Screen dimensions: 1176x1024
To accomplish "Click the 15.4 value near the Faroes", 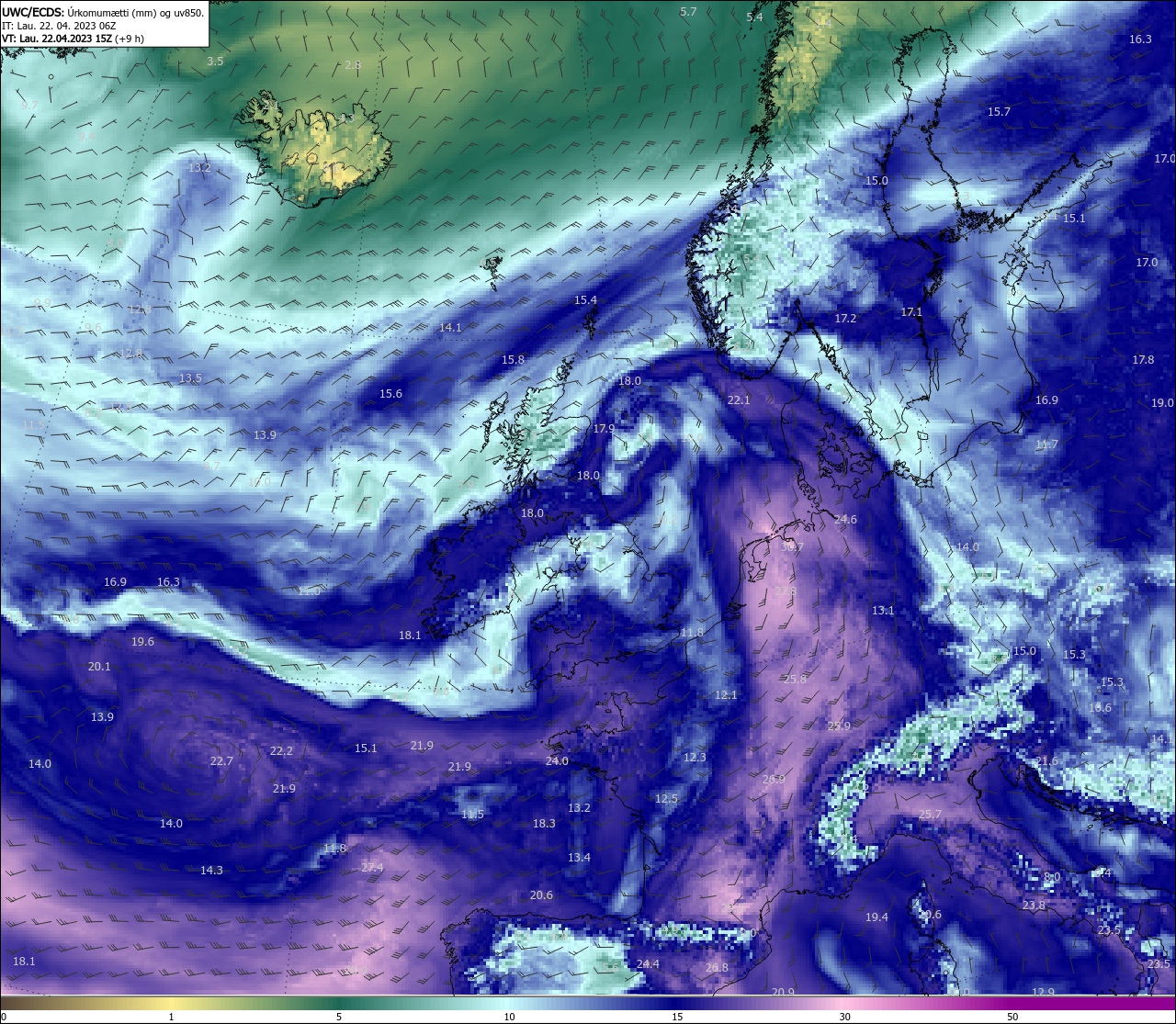I will (x=585, y=299).
